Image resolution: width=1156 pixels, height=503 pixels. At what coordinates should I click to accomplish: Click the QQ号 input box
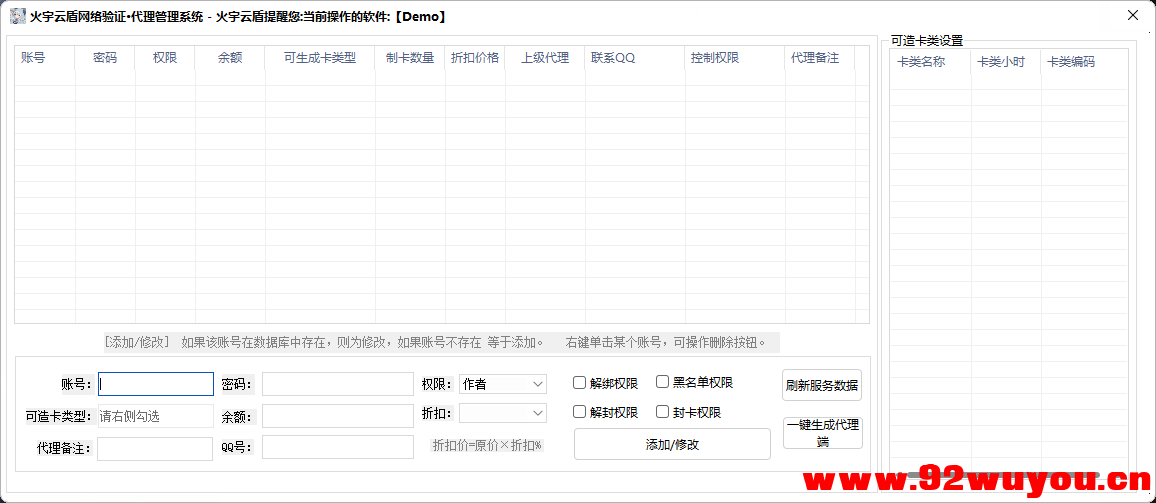337,447
